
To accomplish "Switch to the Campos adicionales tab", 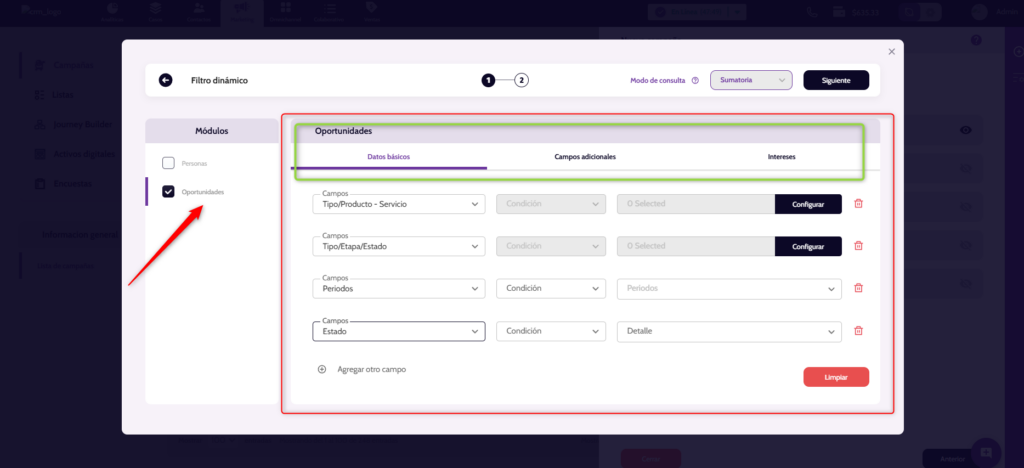I will [585, 157].
